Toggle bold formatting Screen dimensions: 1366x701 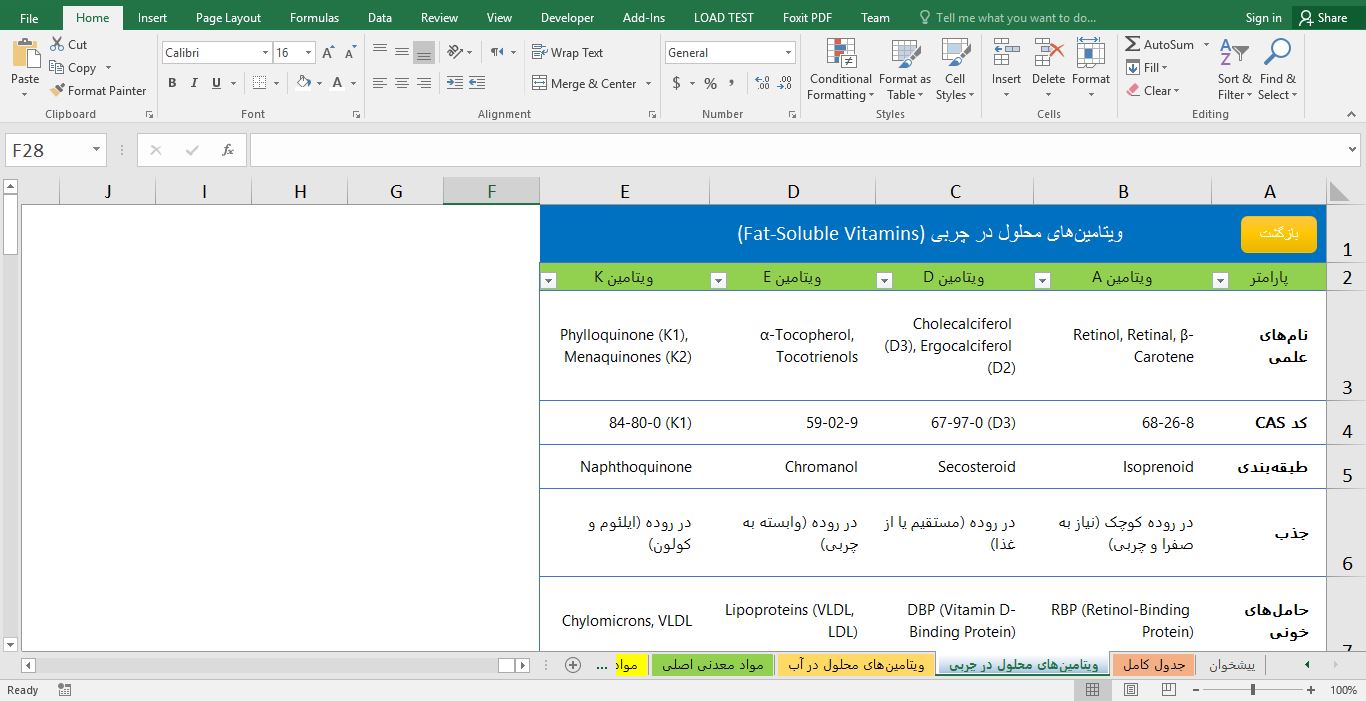click(171, 83)
